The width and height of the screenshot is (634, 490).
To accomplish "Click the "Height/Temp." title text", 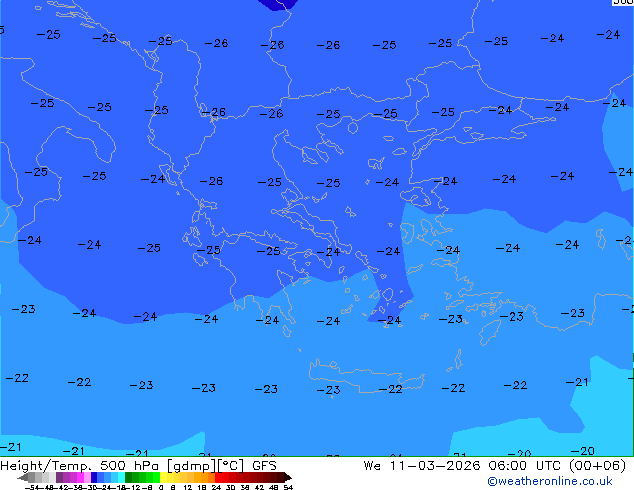I will coord(44,466).
